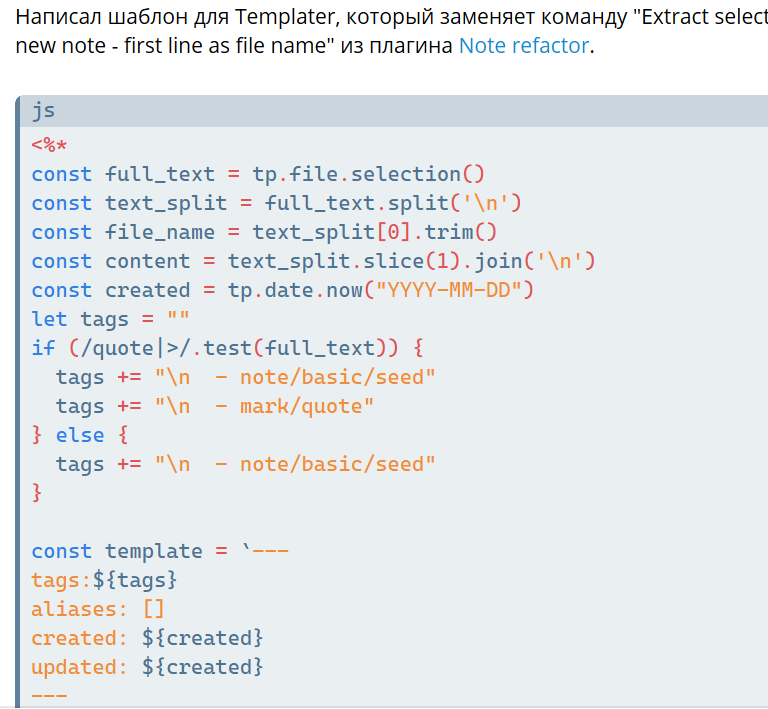The image size is (768, 709).
Task: Click the 'tags:${tags}' line
Action: tap(104, 580)
